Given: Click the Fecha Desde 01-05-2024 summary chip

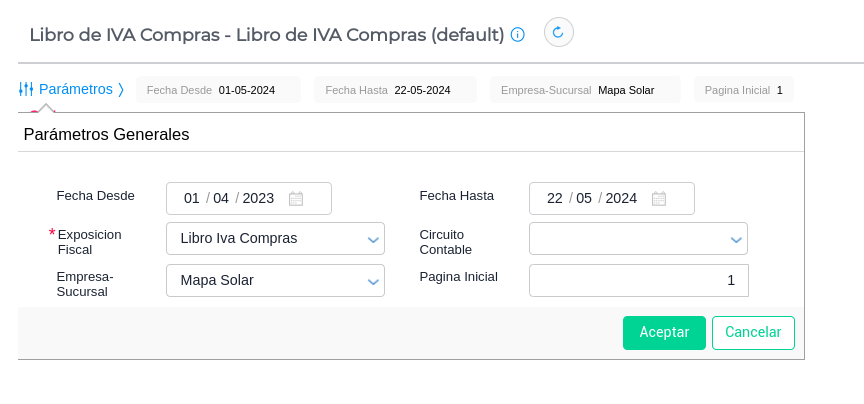Looking at the screenshot, I should pyautogui.click(x=218, y=90).
